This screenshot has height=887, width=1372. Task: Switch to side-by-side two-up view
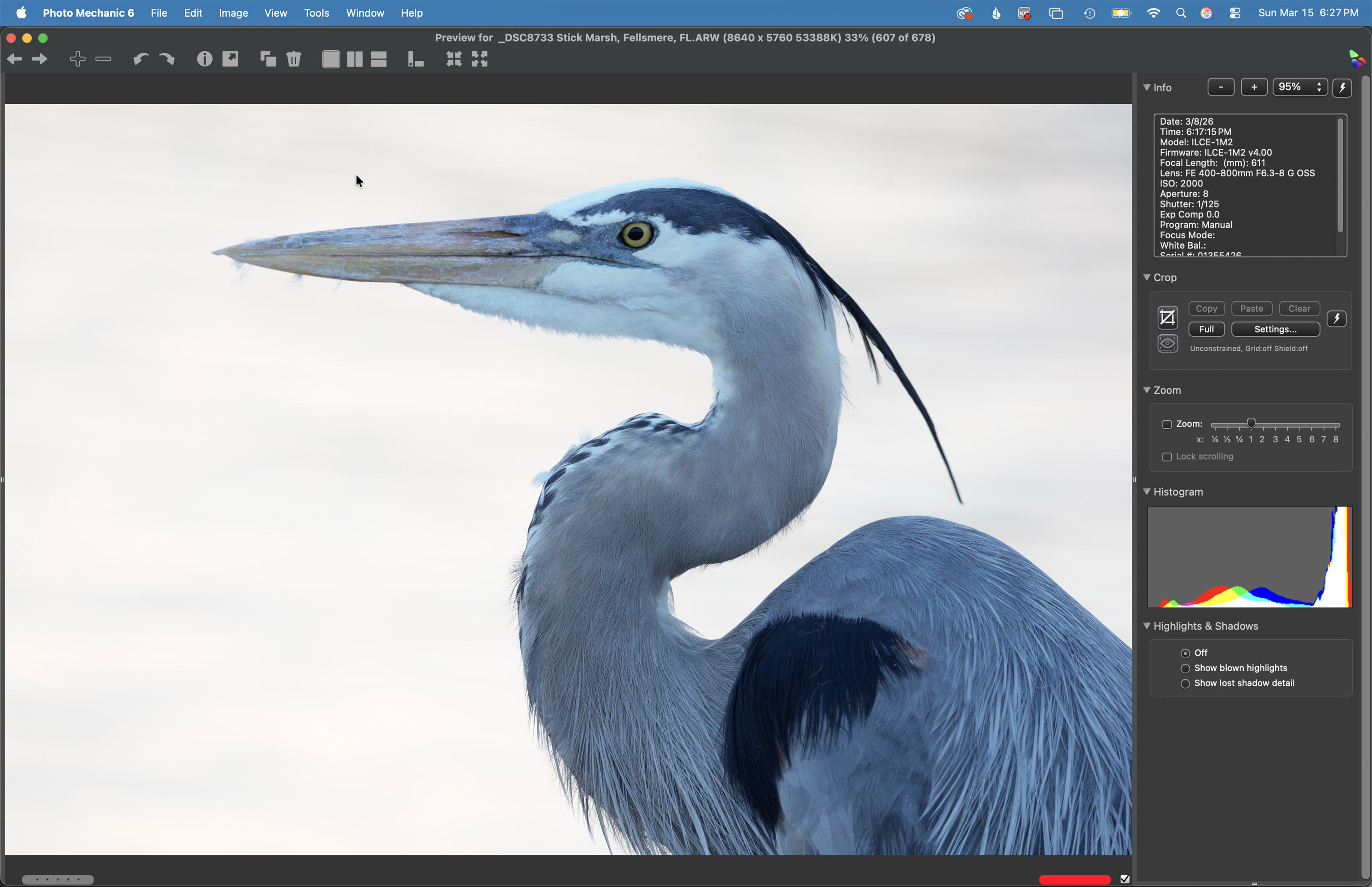pyautogui.click(x=355, y=59)
